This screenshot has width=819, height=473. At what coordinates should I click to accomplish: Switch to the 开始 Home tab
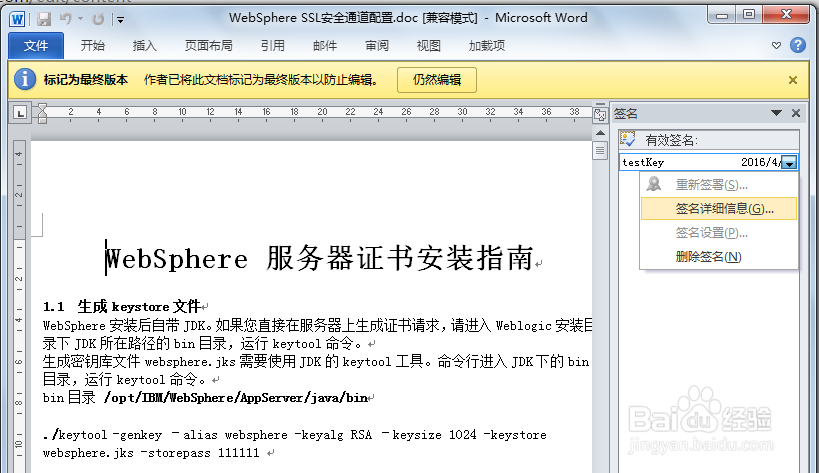click(x=92, y=46)
